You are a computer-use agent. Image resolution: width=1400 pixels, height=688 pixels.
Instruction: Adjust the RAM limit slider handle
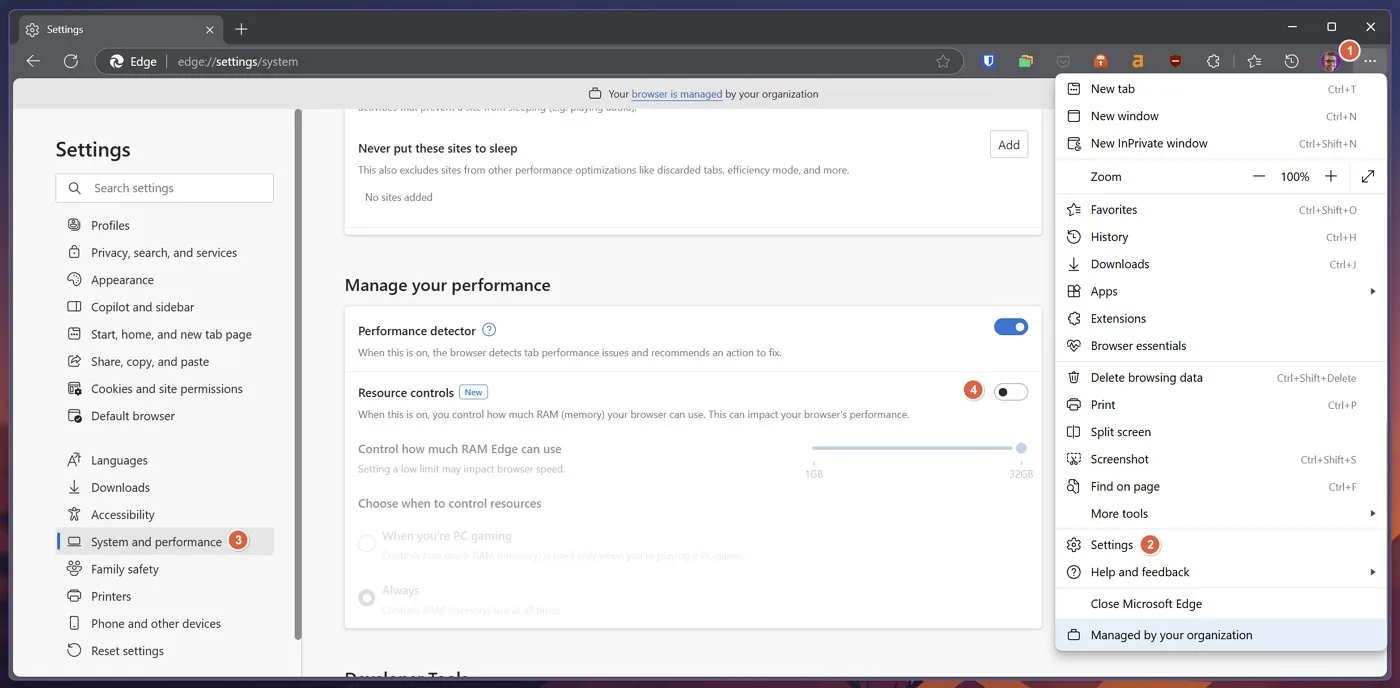(x=1021, y=448)
